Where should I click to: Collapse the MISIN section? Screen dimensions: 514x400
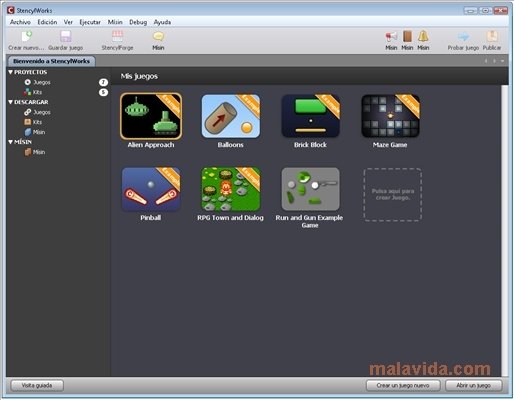[x=10, y=142]
